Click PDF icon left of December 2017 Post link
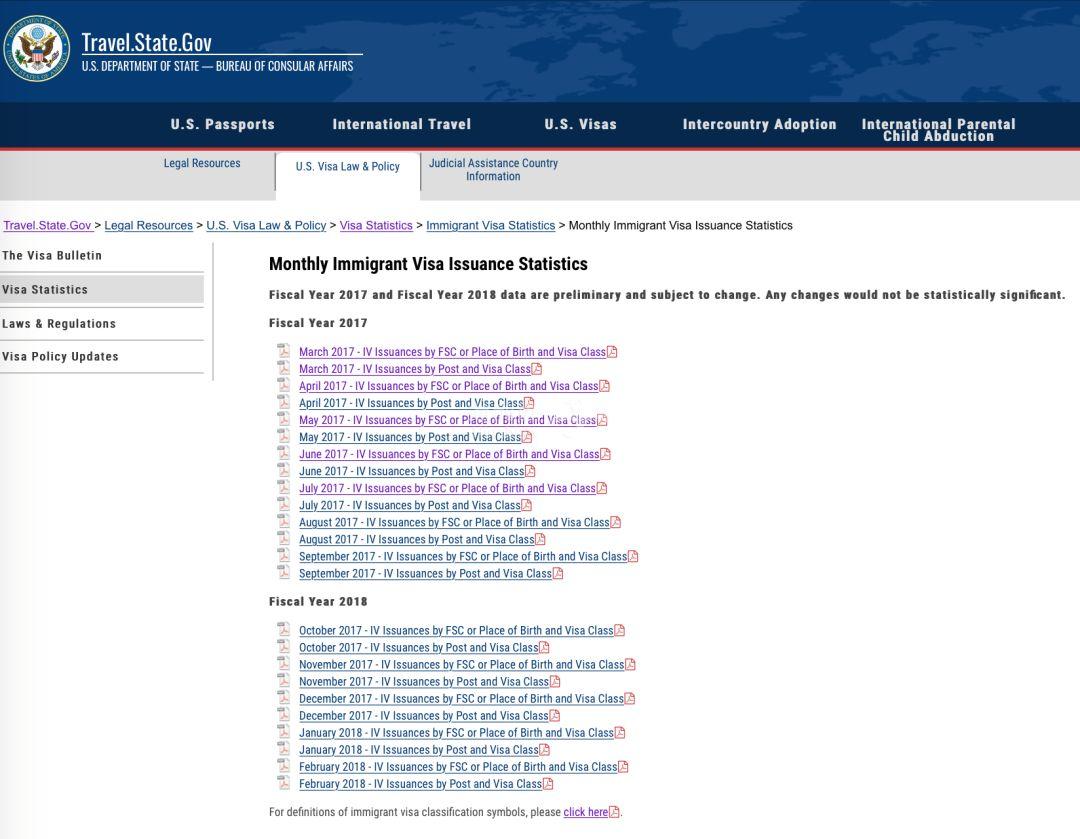 coord(284,714)
